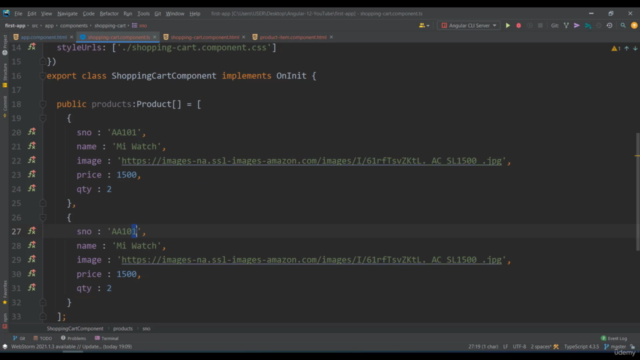Click the orange IDE update avatar icon
This screenshot has height=360, width=640.
[x=634, y=25]
